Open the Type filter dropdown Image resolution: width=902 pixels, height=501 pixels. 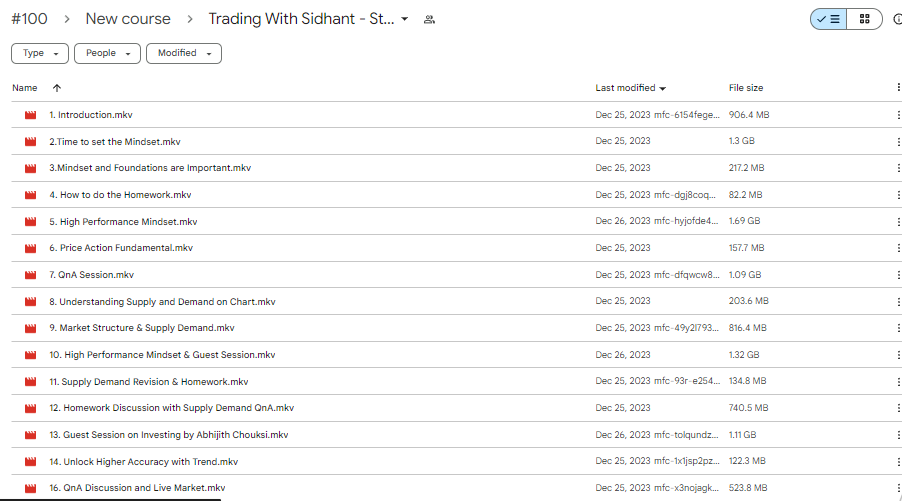click(x=40, y=53)
